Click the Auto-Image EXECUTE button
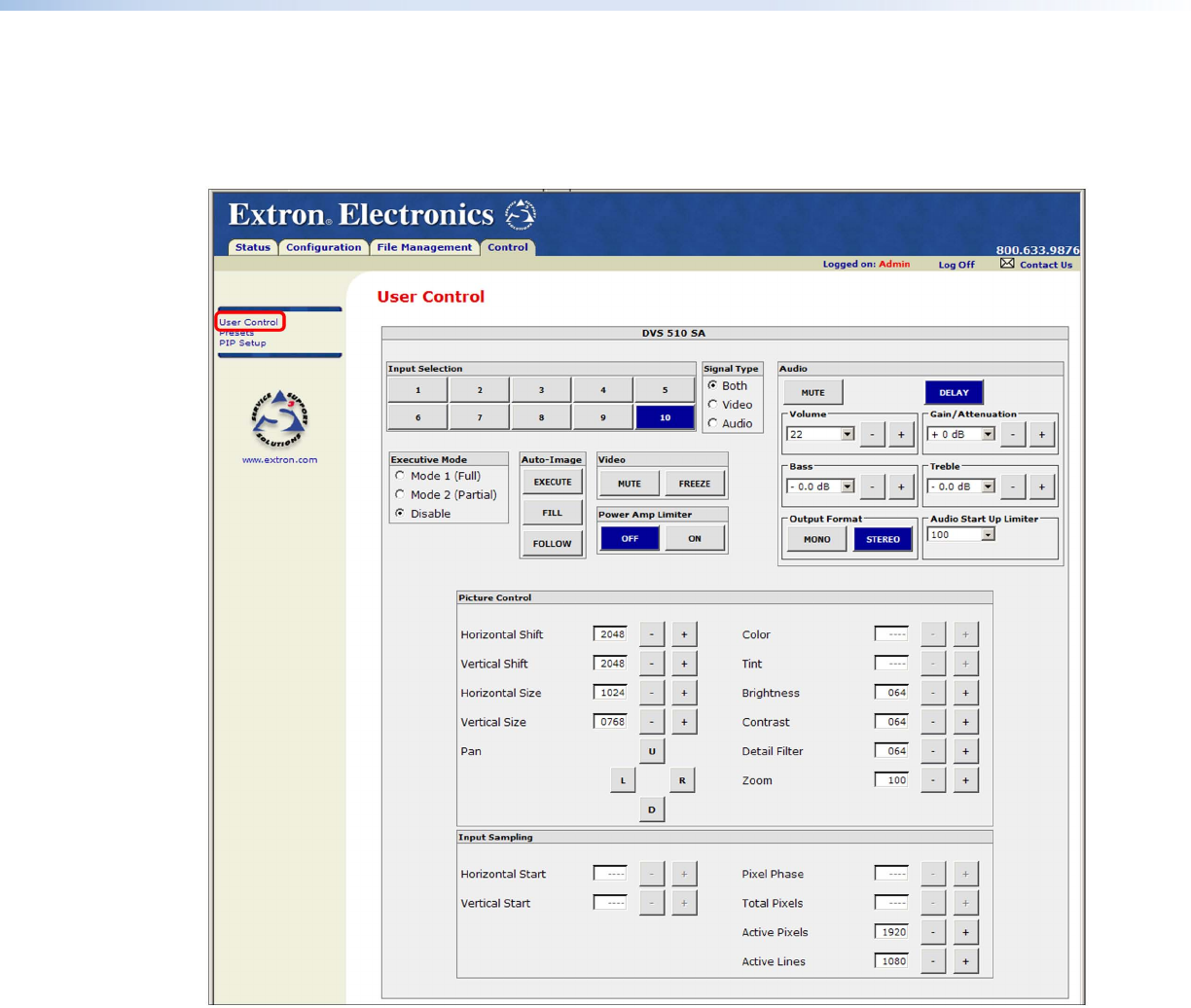This screenshot has height=1008, width=1191. (552, 483)
